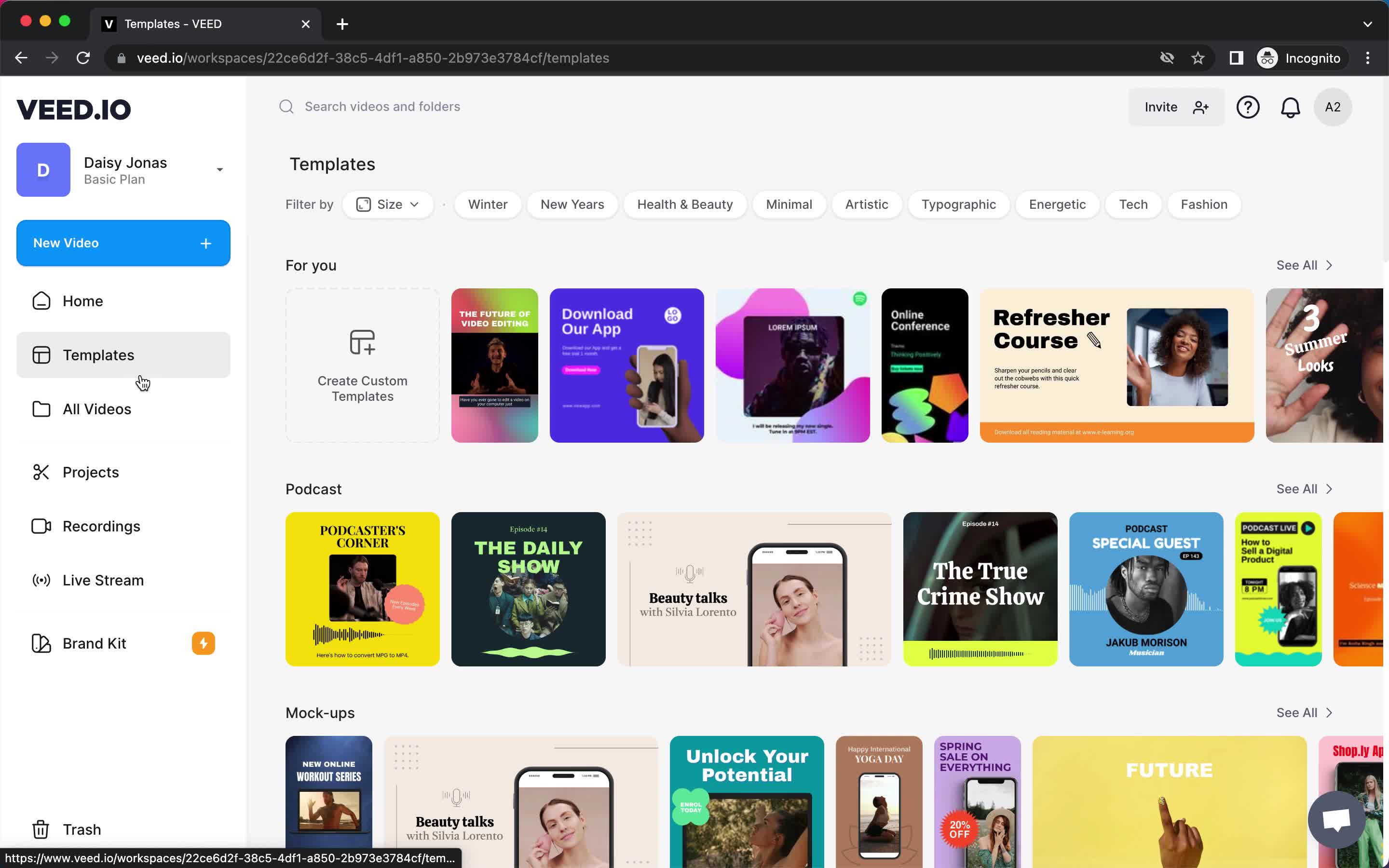The width and height of the screenshot is (1389, 868).
Task: Go to All Videos in sidebar
Action: click(x=123, y=409)
